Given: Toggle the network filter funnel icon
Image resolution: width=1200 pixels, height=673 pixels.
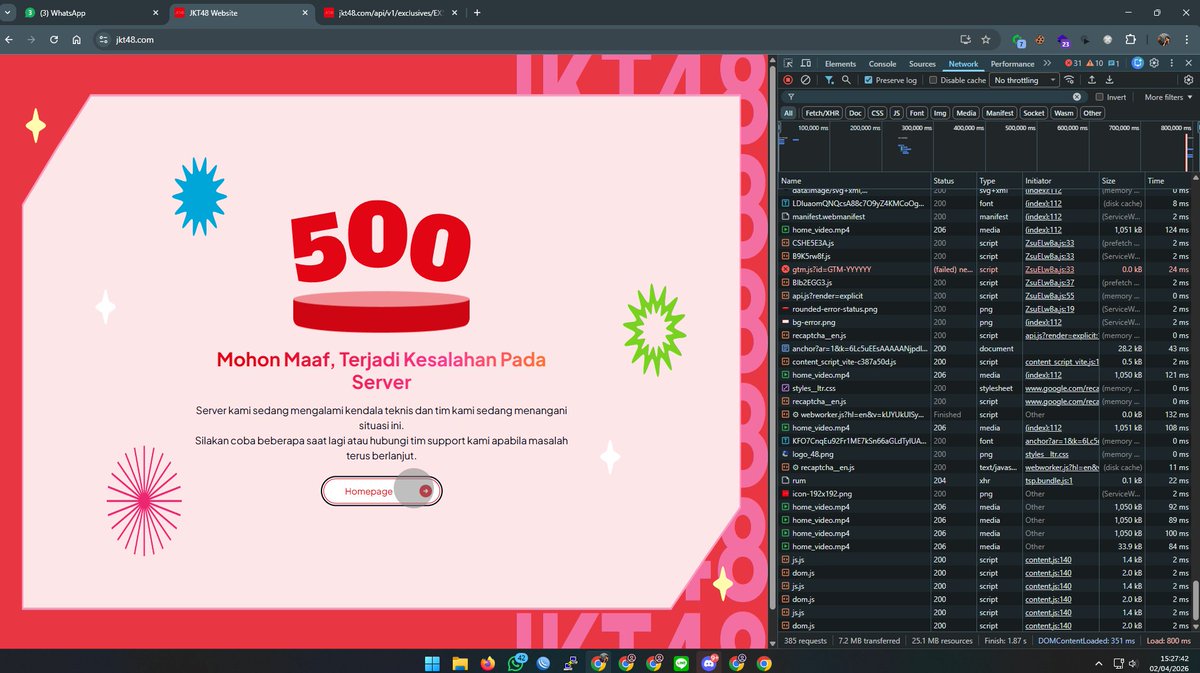Looking at the screenshot, I should 829,80.
